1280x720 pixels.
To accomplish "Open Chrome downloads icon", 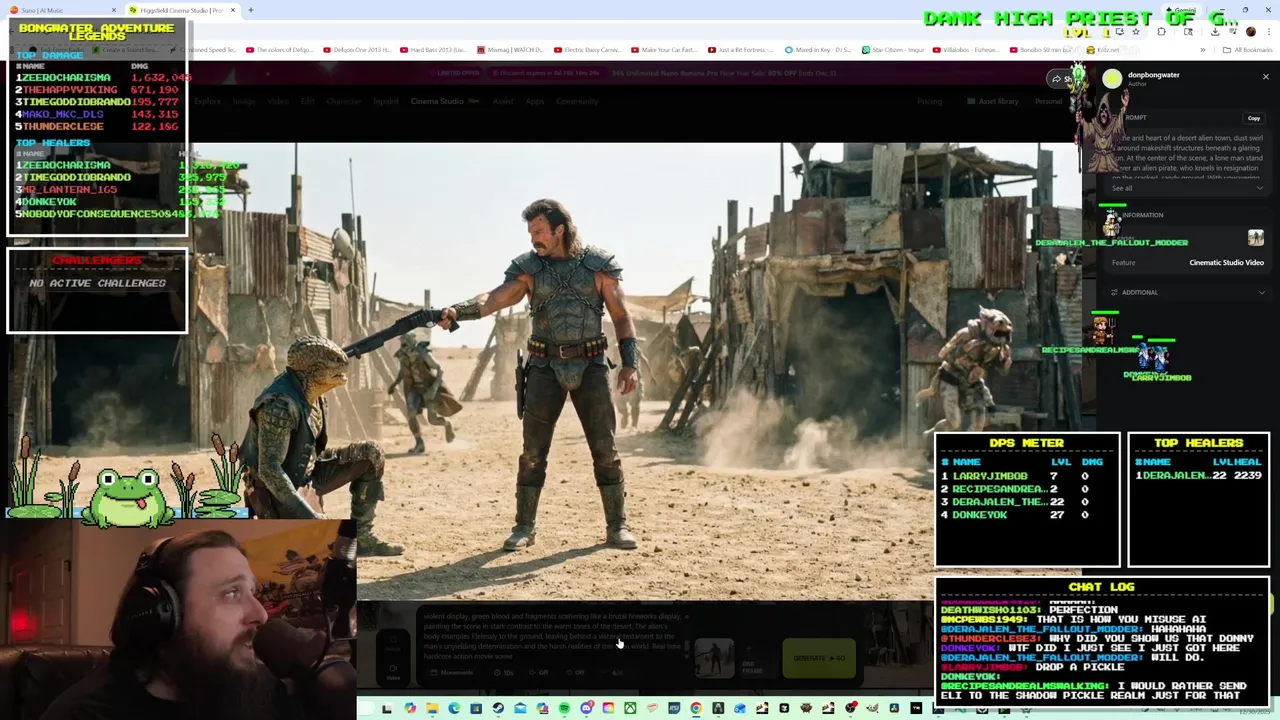I will pyautogui.click(x=1215, y=32).
